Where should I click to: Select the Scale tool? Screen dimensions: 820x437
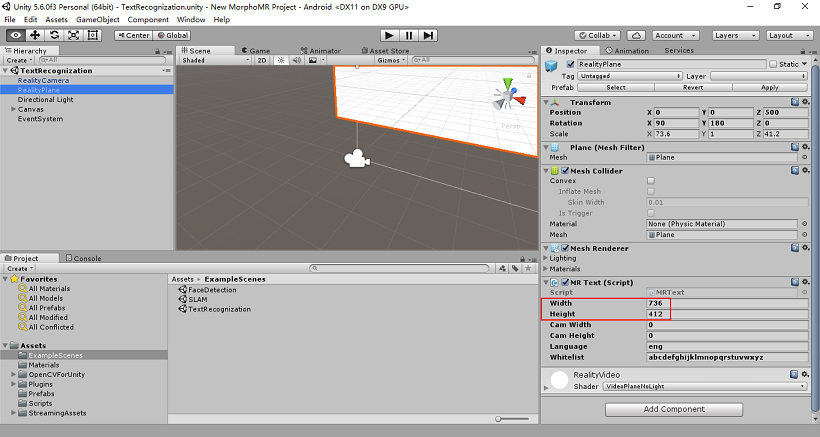point(74,35)
